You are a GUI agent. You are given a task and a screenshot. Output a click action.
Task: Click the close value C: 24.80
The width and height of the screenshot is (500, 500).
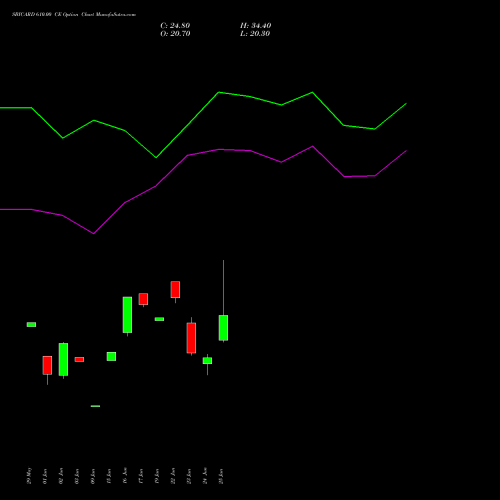pyautogui.click(x=175, y=26)
